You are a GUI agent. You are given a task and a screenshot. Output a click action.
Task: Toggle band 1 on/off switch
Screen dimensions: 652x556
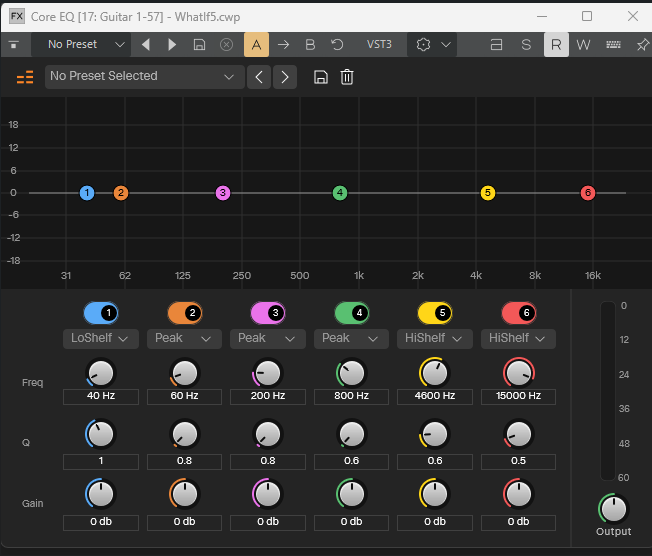tap(100, 312)
